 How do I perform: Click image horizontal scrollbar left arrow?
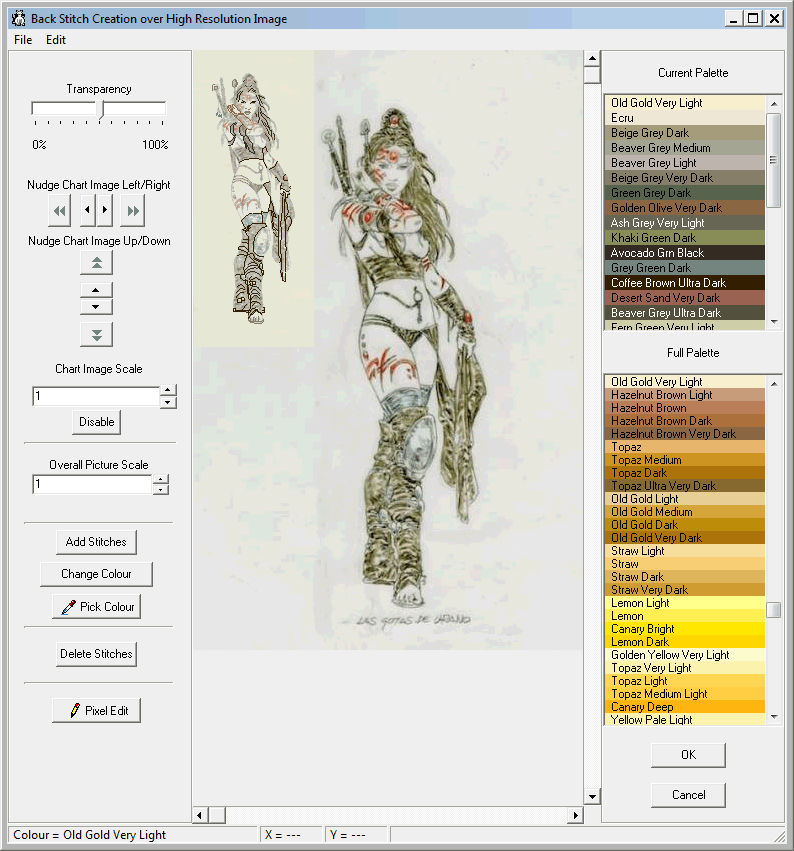pyautogui.click(x=200, y=815)
